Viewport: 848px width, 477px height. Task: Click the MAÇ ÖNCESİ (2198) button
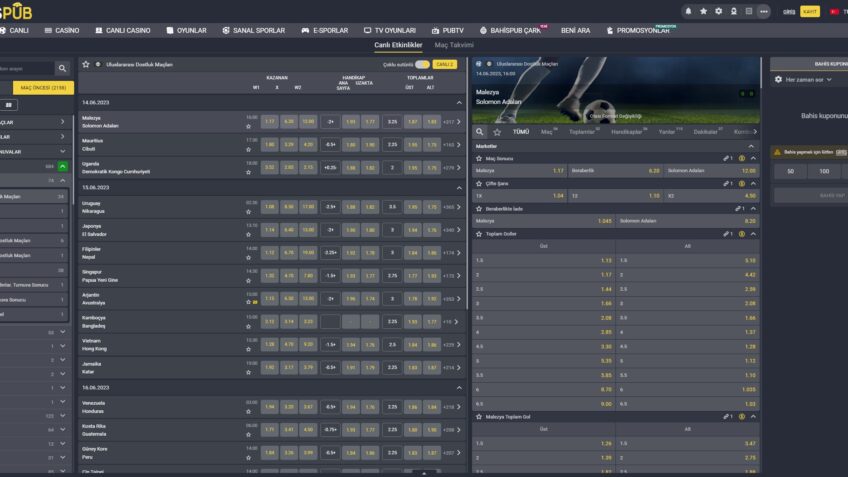click(x=43, y=87)
